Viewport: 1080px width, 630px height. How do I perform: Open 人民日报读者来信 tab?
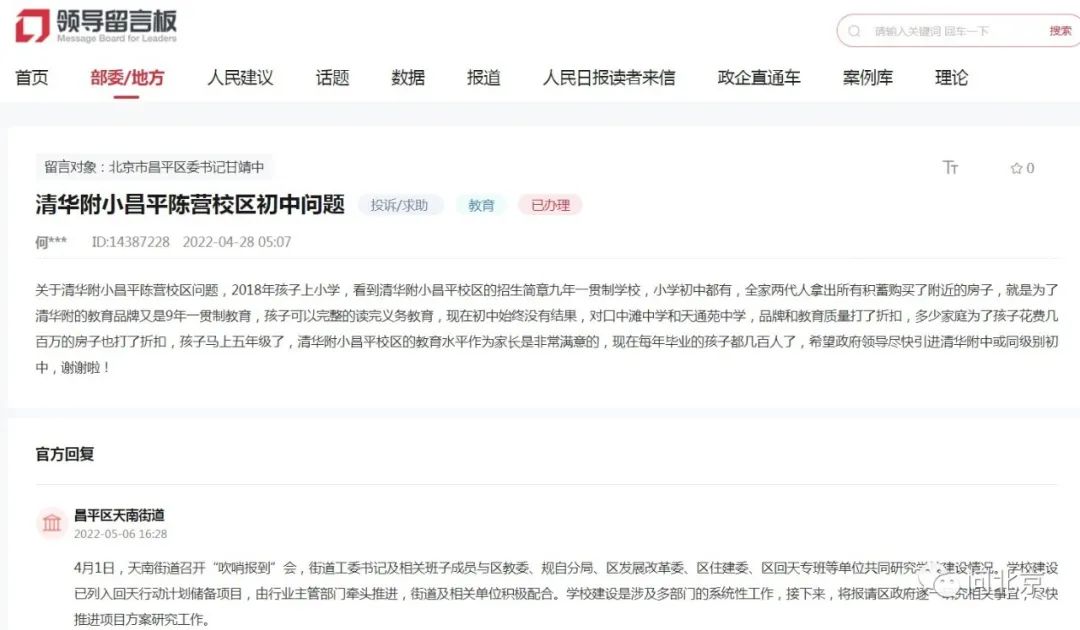tap(609, 78)
